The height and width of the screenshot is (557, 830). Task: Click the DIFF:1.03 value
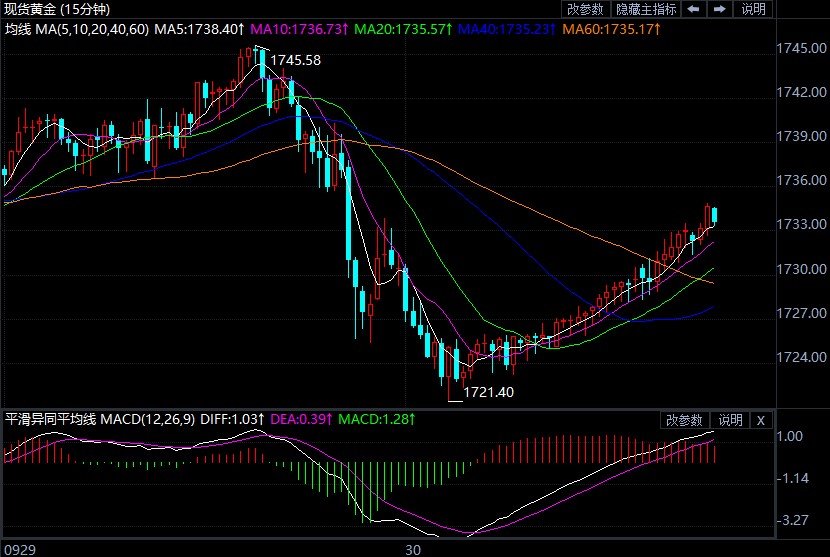click(x=232, y=419)
